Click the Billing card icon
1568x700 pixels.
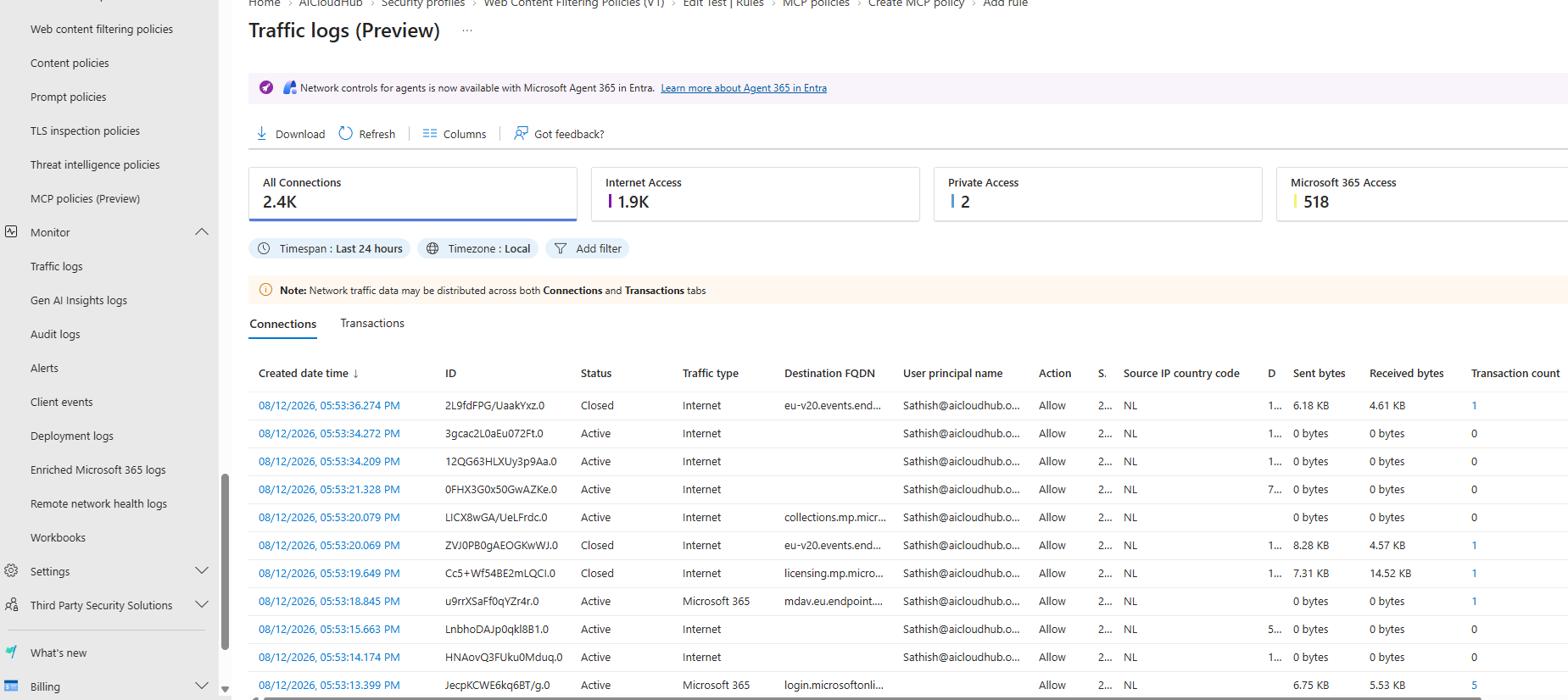coord(11,686)
